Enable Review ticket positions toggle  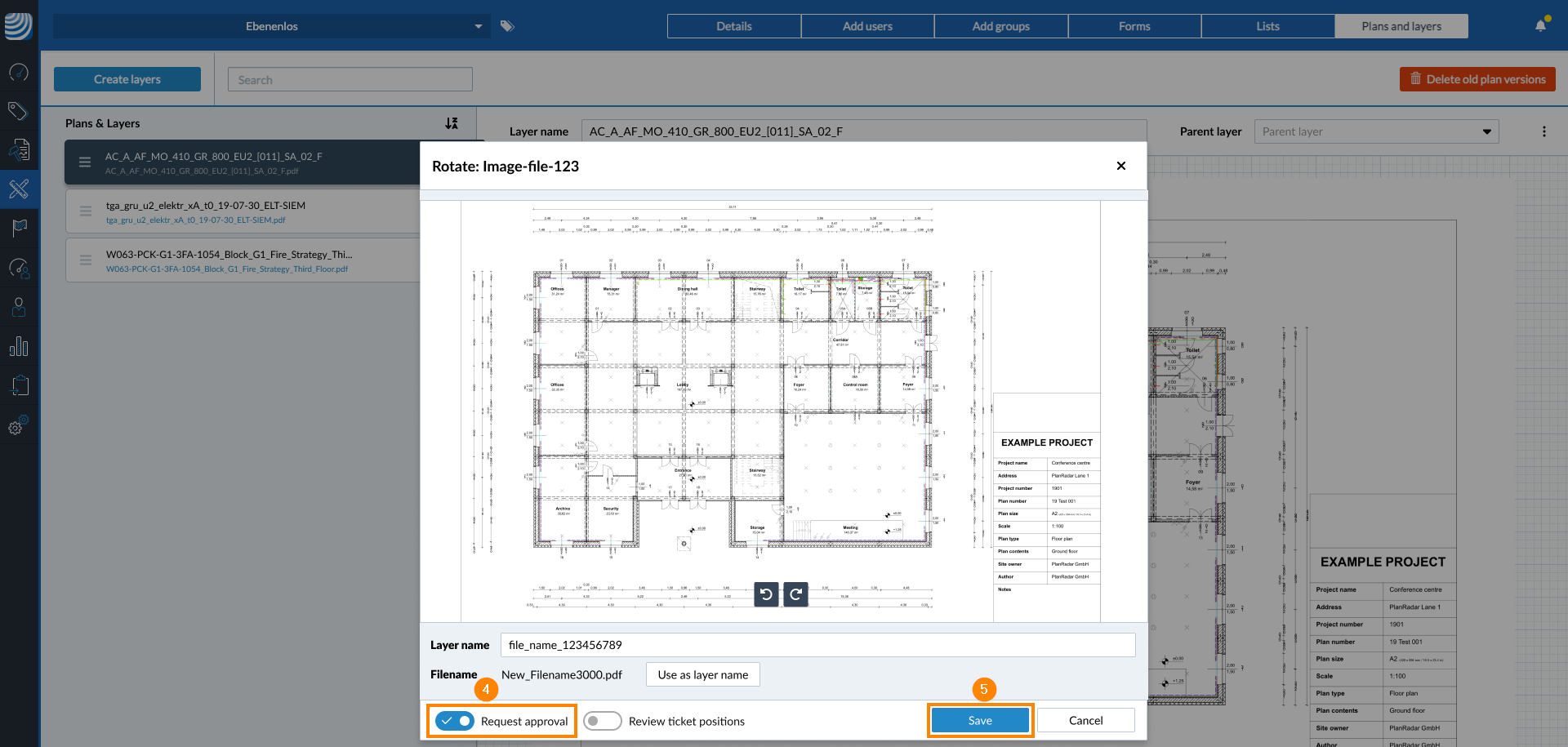pos(603,721)
